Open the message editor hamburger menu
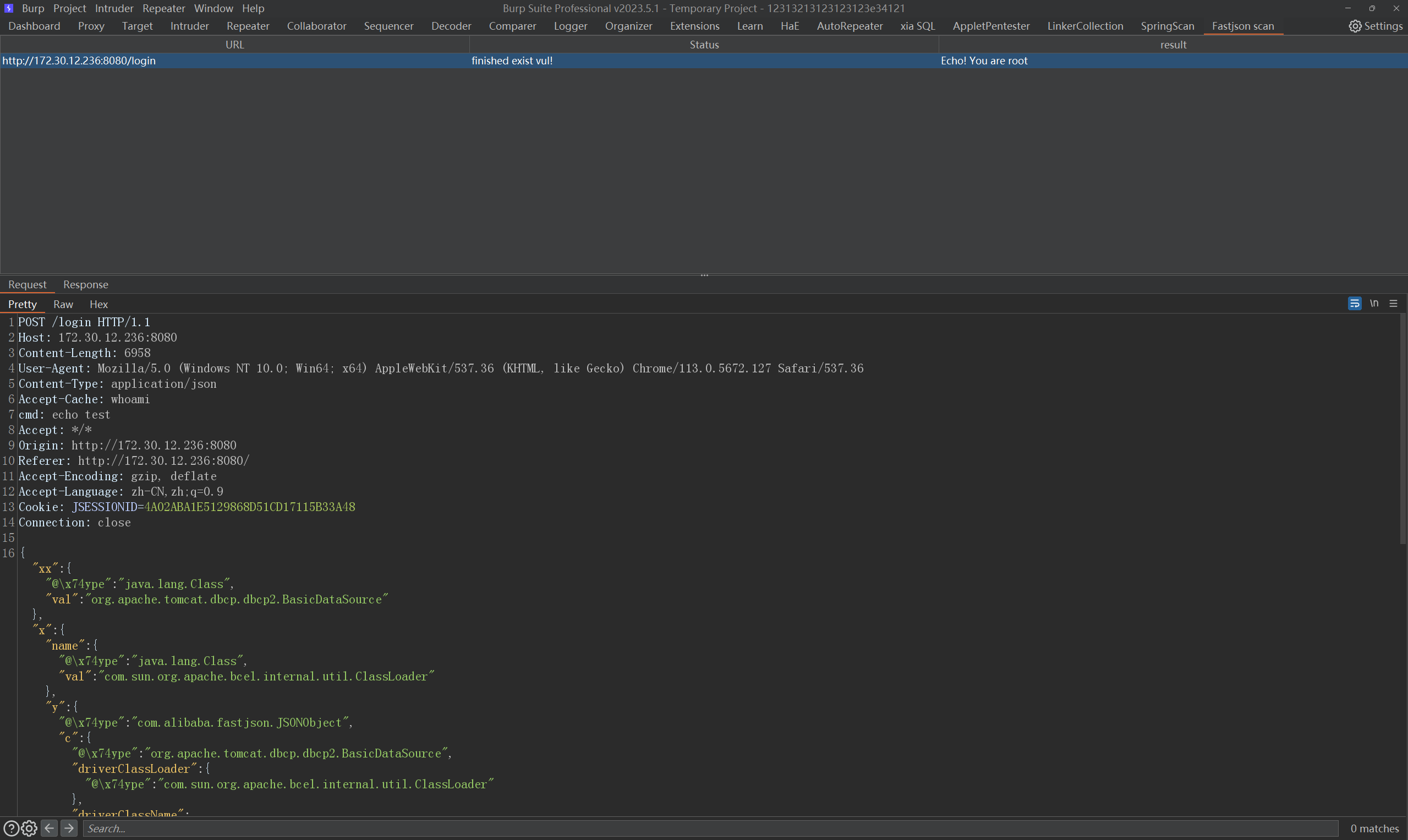The height and width of the screenshot is (840, 1408). [1393, 304]
